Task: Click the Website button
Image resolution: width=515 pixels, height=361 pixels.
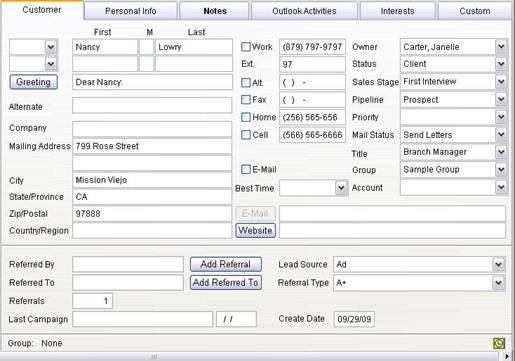Action: click(256, 230)
